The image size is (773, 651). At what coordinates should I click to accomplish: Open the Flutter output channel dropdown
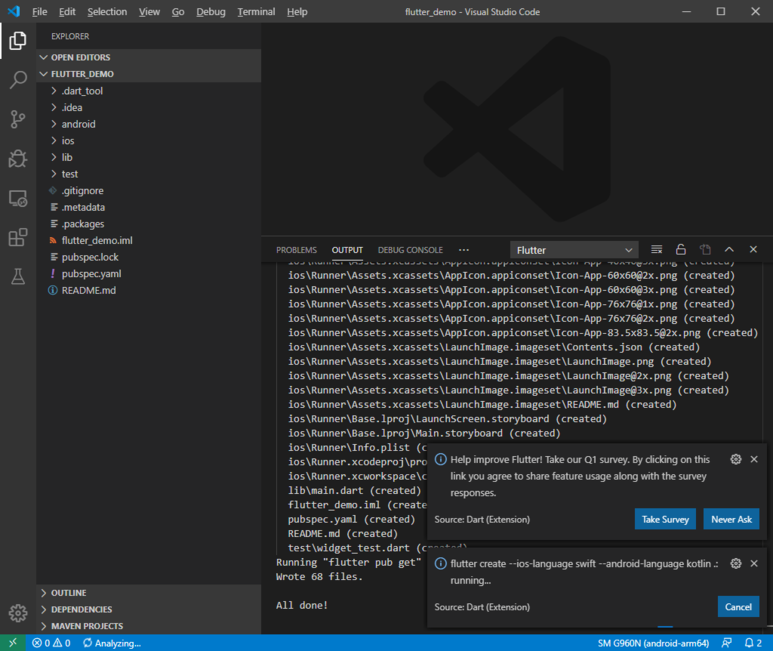tap(574, 250)
